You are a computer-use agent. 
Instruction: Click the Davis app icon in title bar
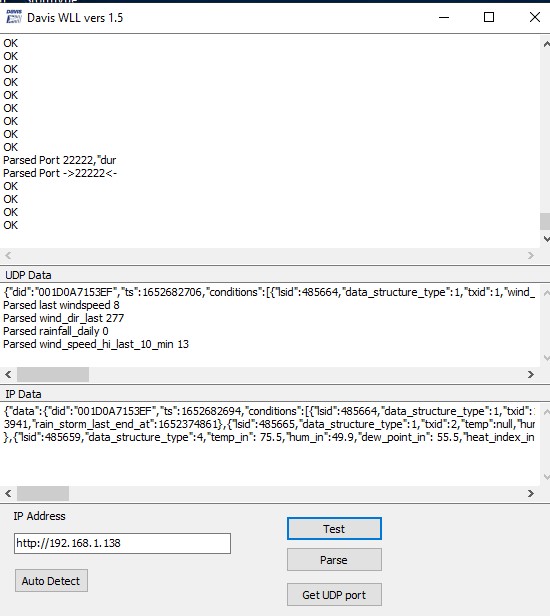click(x=14, y=17)
